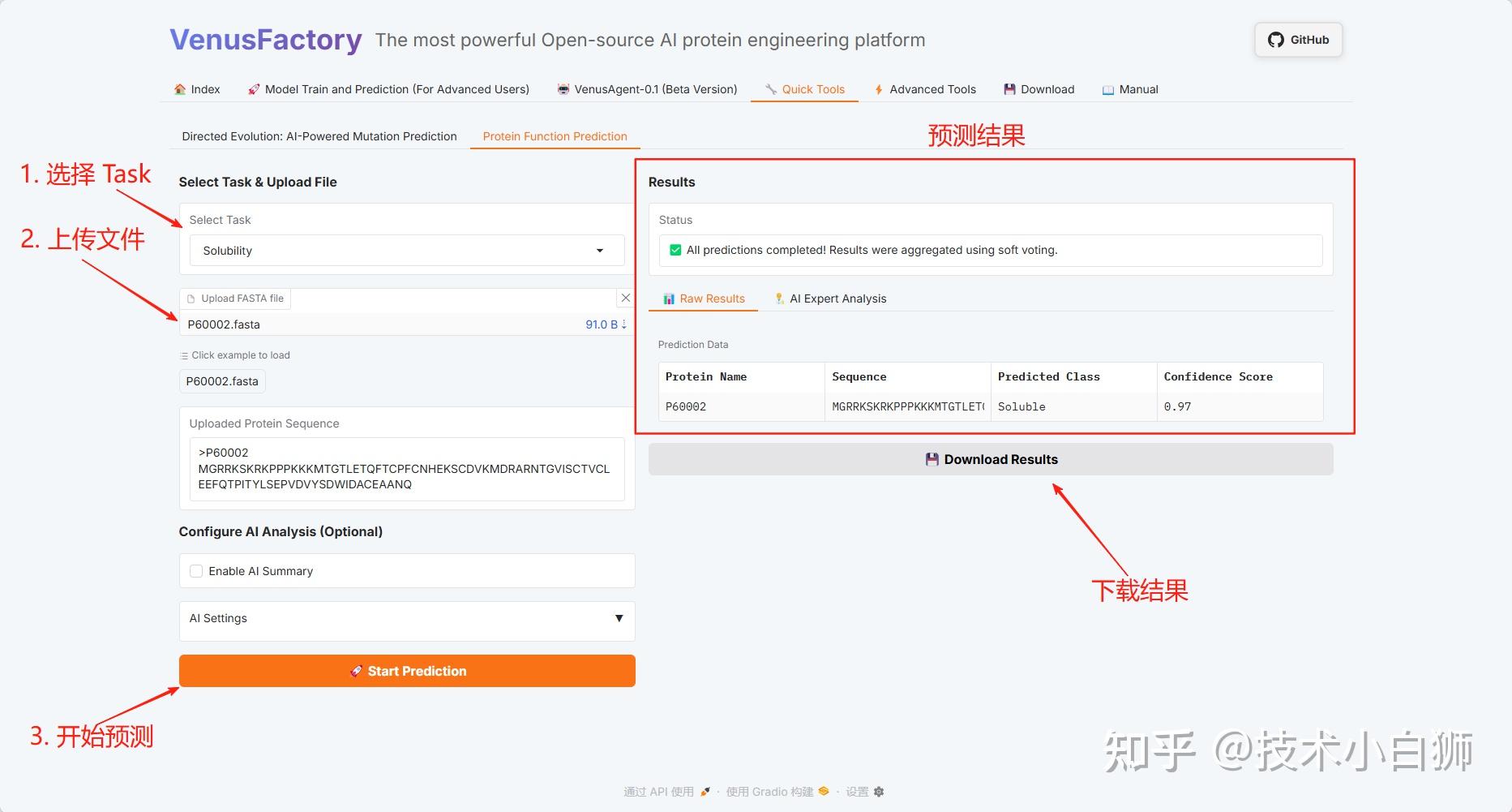Remove uploaded file with the X icon

625,299
